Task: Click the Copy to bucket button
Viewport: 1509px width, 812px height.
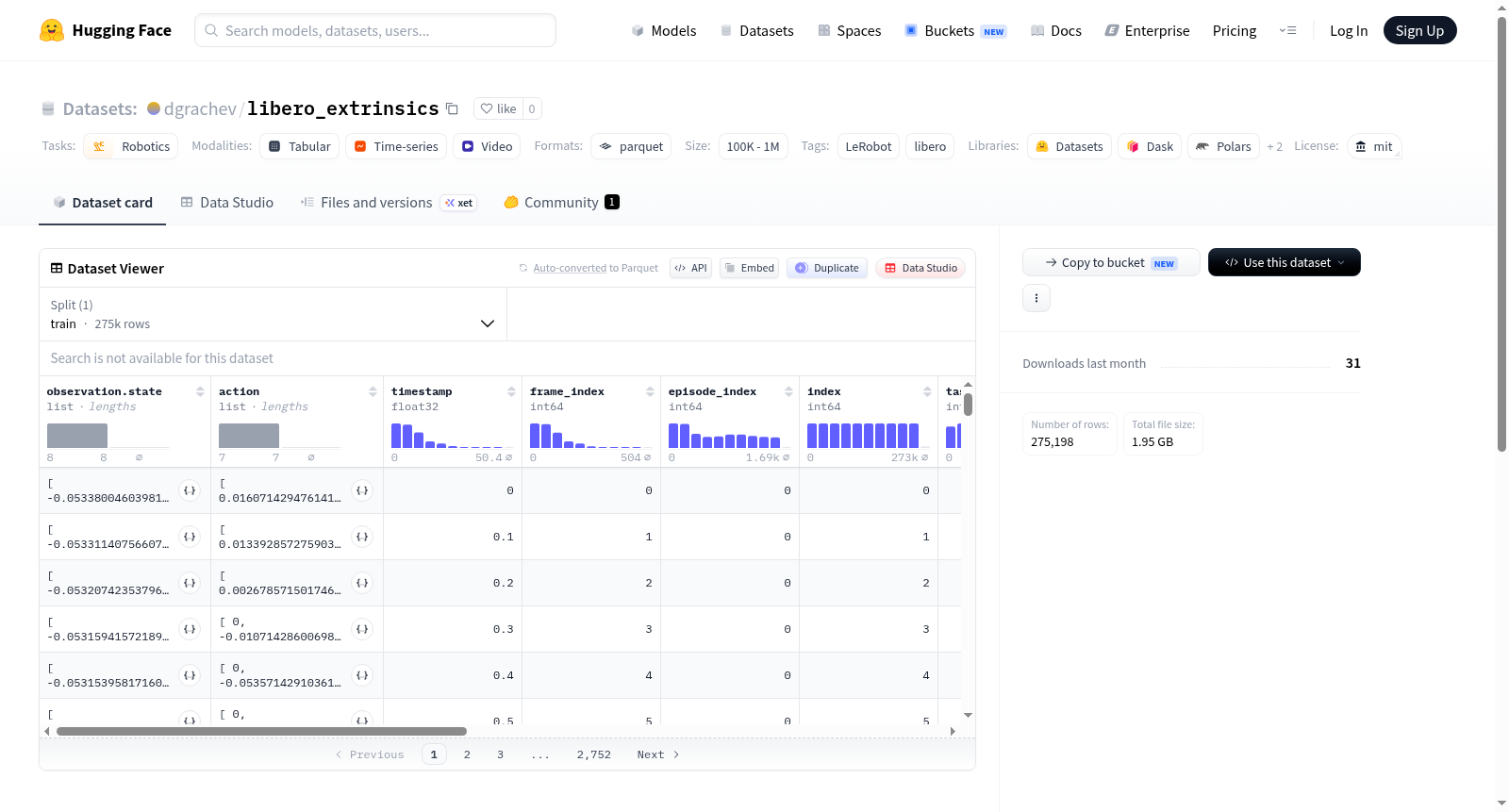Action: [x=1111, y=262]
